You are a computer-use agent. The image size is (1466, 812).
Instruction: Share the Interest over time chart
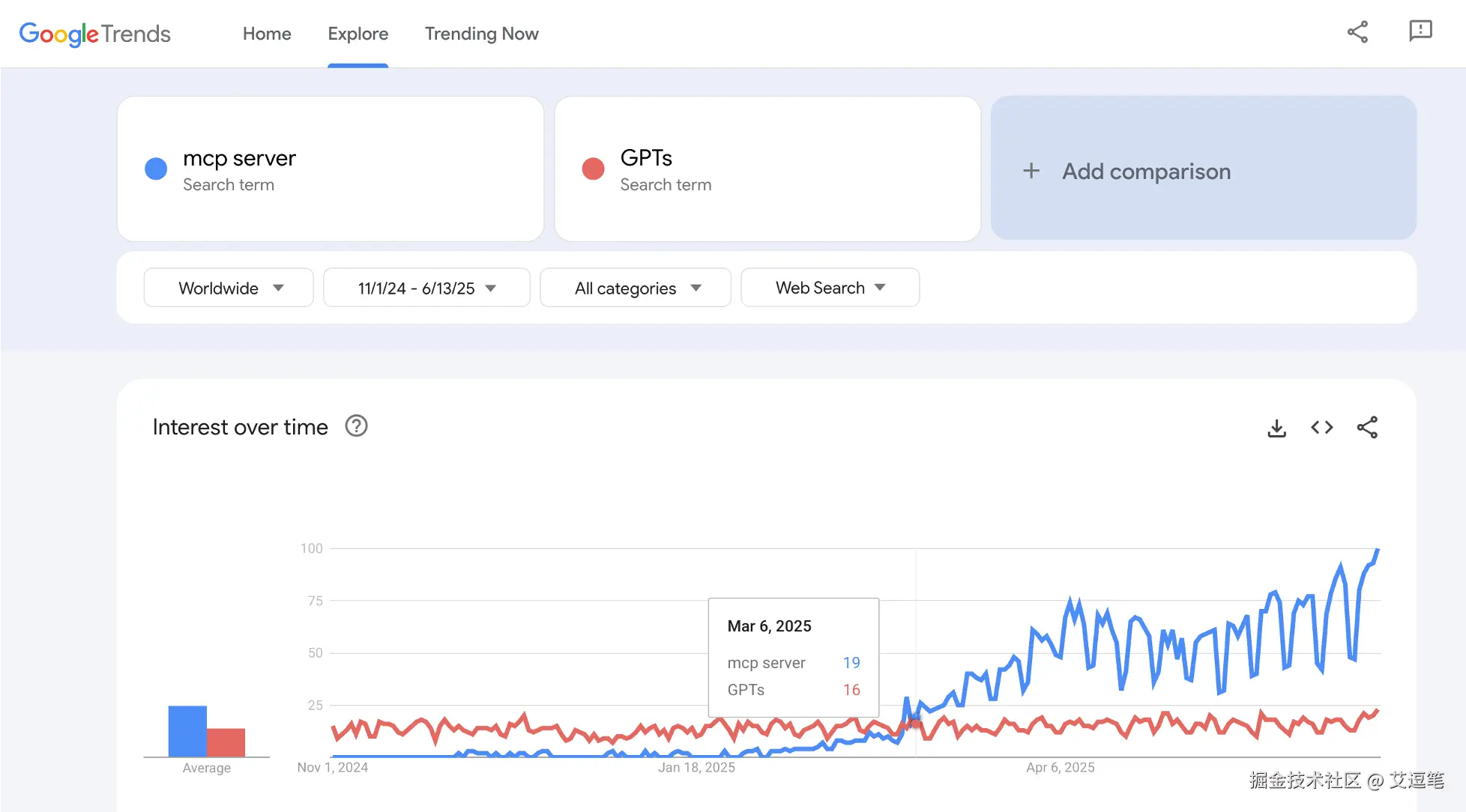tap(1366, 427)
